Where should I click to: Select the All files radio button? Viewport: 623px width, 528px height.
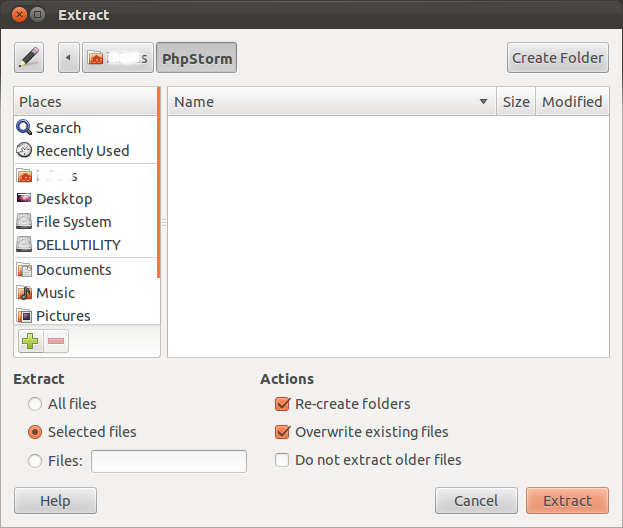[x=35, y=404]
